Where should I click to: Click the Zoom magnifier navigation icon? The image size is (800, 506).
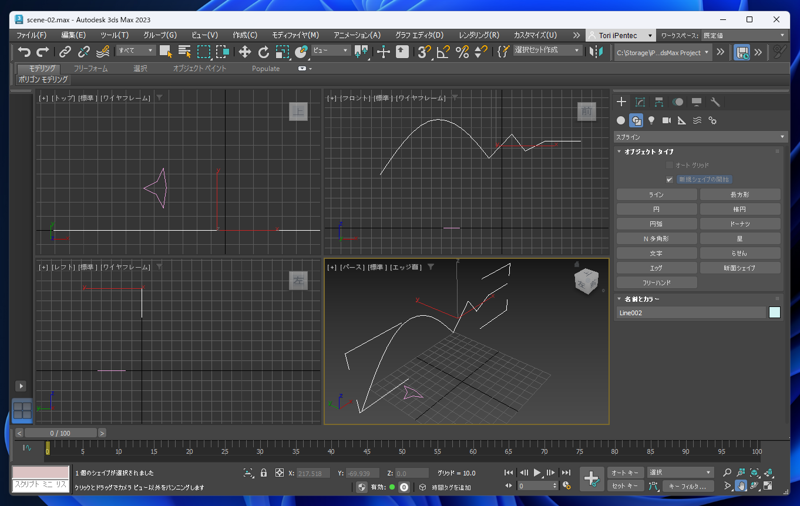click(727, 472)
